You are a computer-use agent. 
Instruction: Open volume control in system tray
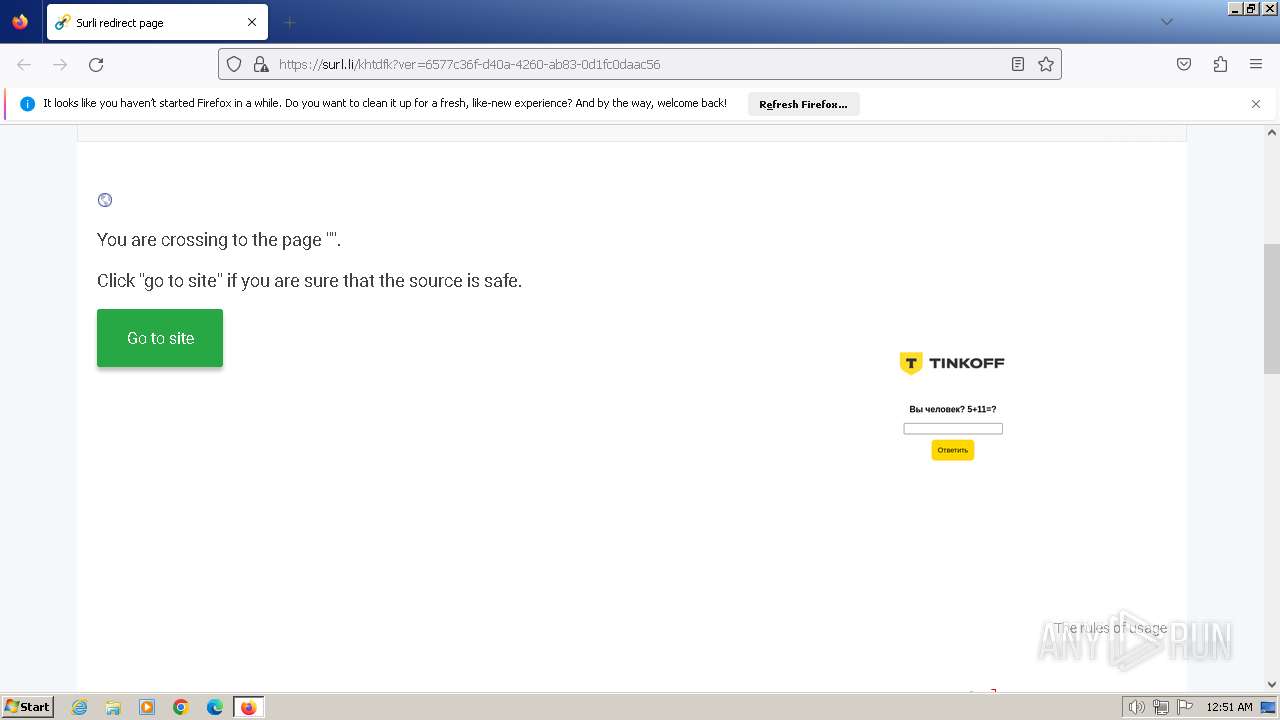click(x=1136, y=707)
